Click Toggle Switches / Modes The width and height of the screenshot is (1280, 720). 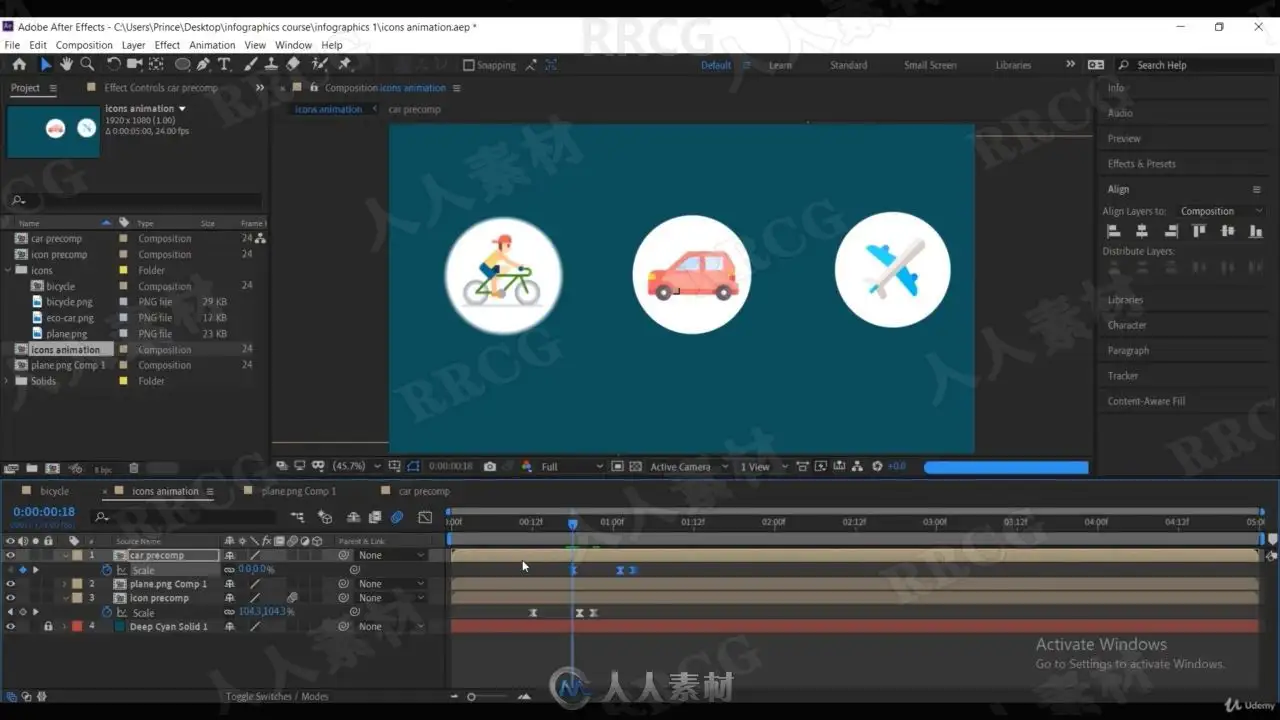pyautogui.click(x=277, y=697)
